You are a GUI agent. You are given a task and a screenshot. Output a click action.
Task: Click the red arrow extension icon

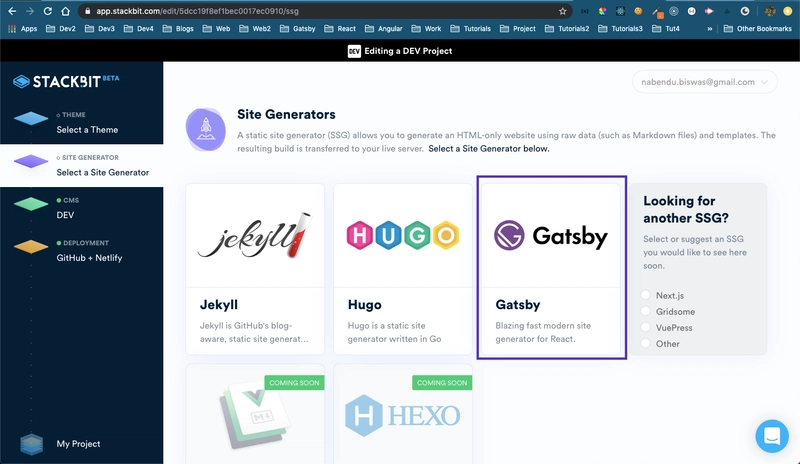point(709,11)
